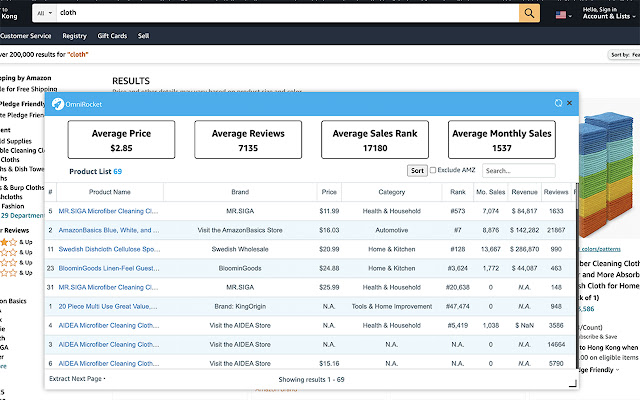Click the 13,667 monthly sales cell
Image resolution: width=640 pixels, height=400 pixels.
click(x=491, y=249)
